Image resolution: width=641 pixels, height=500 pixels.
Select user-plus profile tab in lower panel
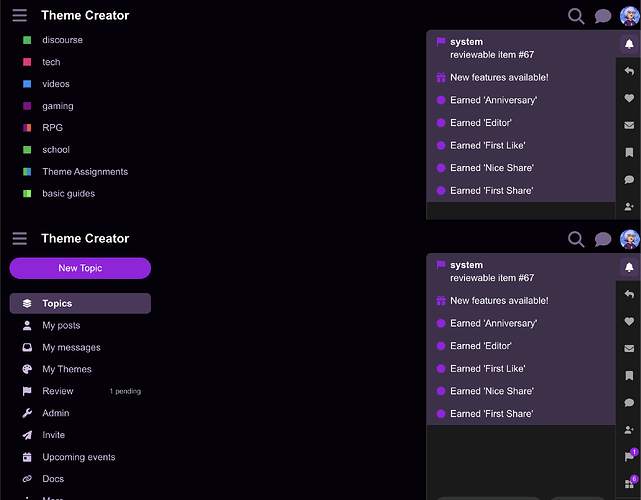(630, 430)
